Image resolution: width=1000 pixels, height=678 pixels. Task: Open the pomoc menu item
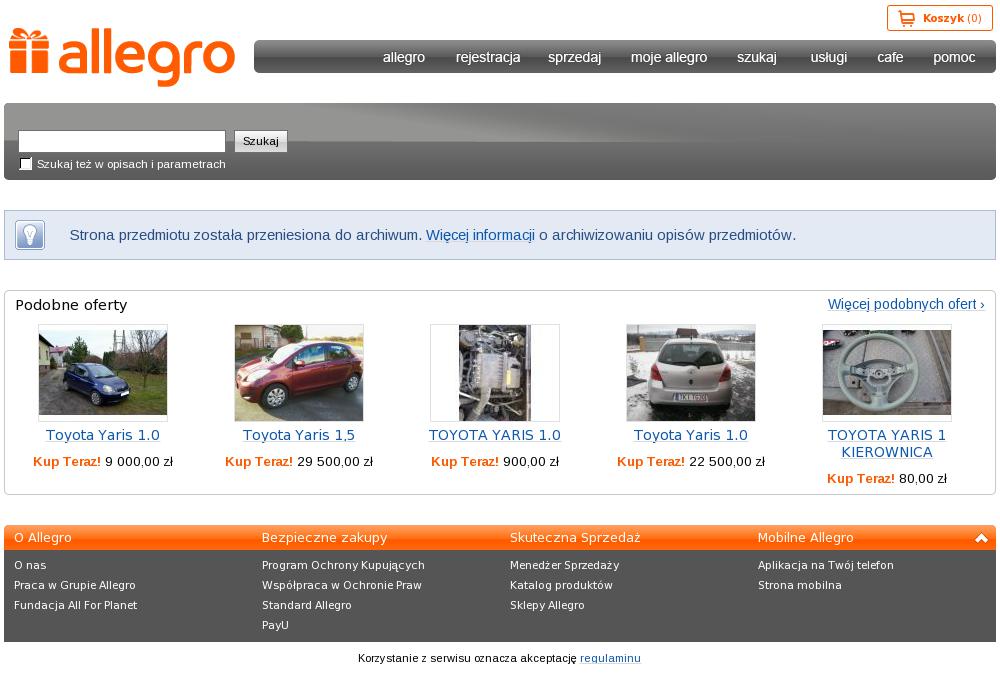click(954, 57)
